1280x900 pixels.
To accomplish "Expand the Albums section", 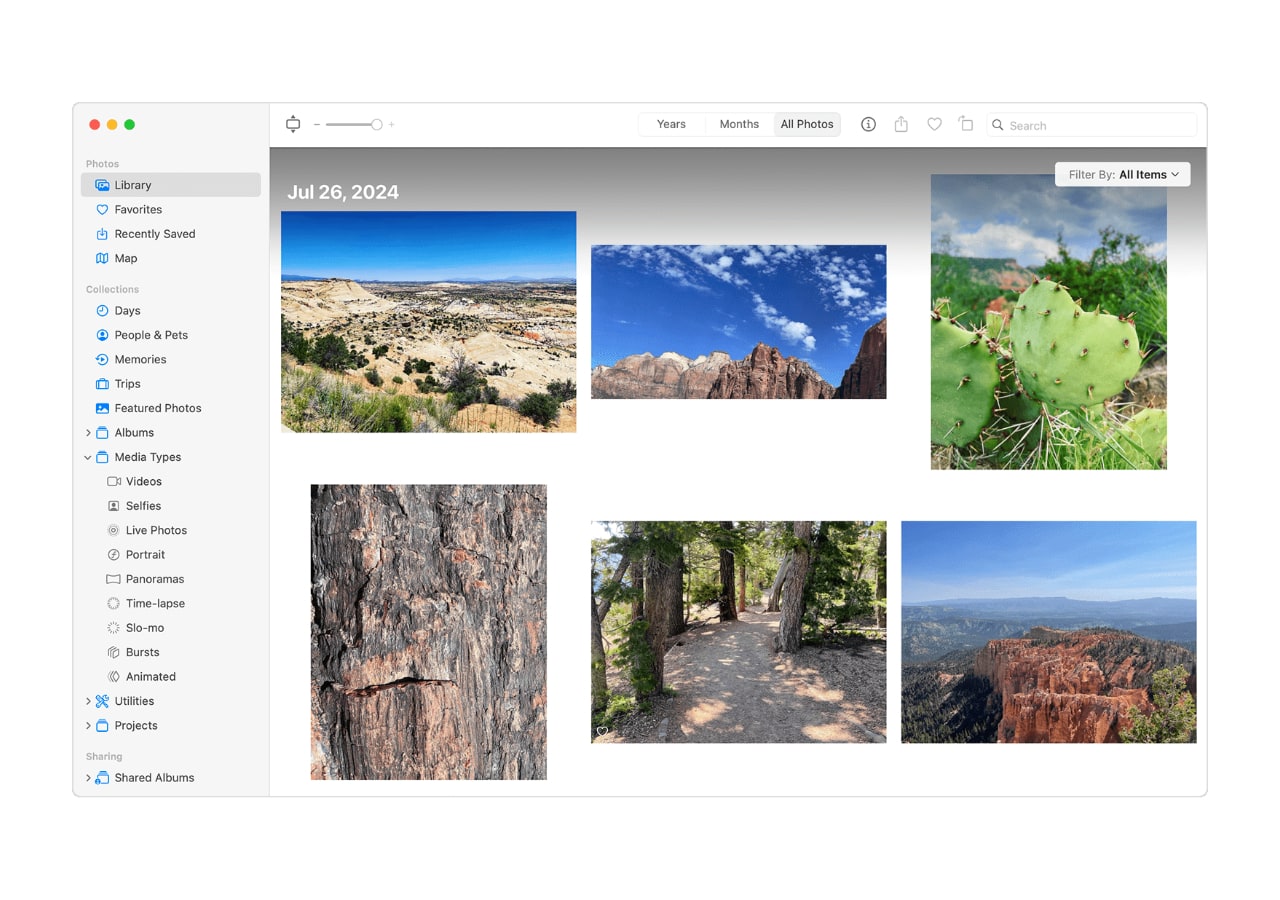I will click(88, 433).
